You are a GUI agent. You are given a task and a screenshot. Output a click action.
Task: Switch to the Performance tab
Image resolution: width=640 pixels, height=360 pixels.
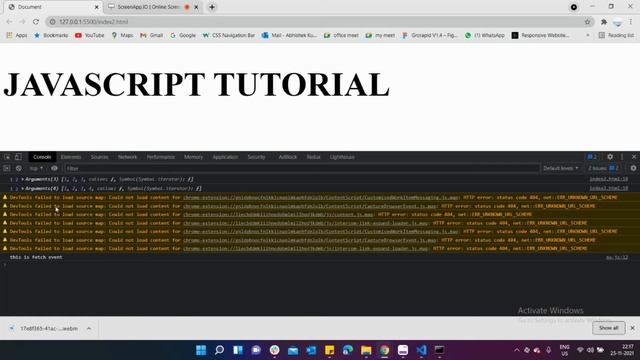point(160,157)
